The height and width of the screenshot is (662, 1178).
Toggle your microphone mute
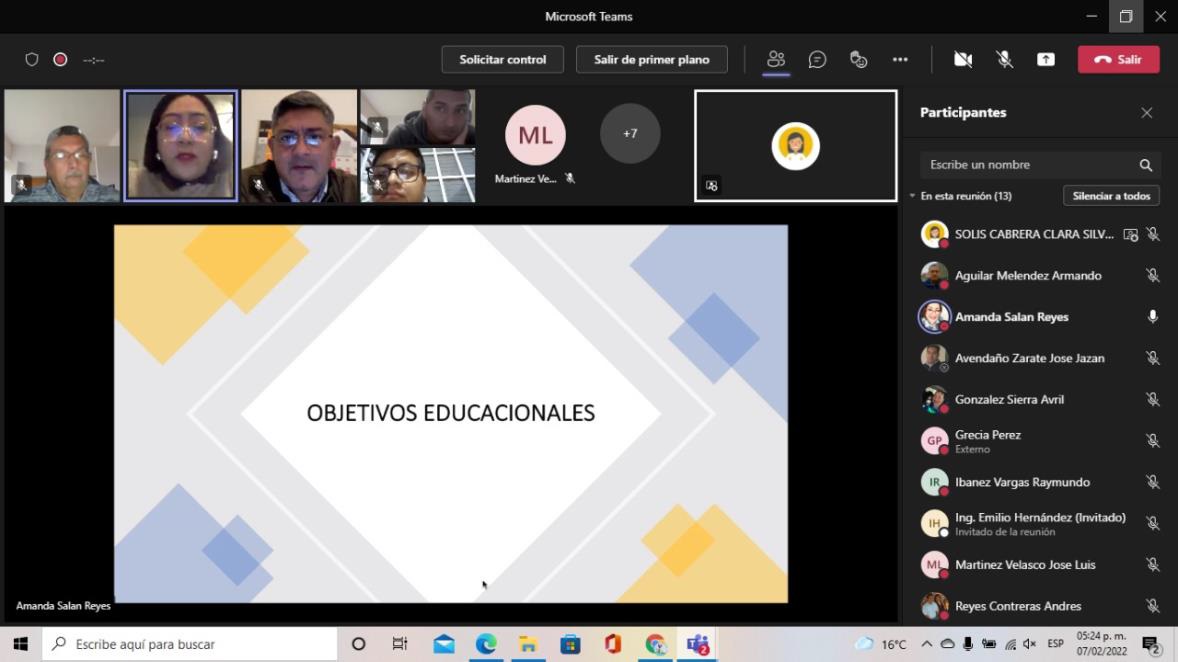click(1004, 59)
